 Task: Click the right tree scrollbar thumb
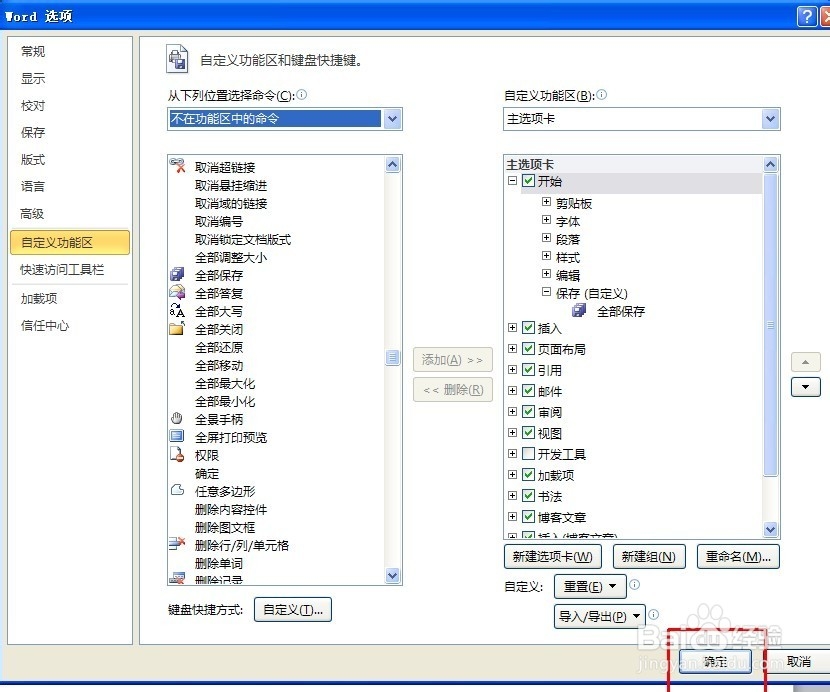pos(771,325)
